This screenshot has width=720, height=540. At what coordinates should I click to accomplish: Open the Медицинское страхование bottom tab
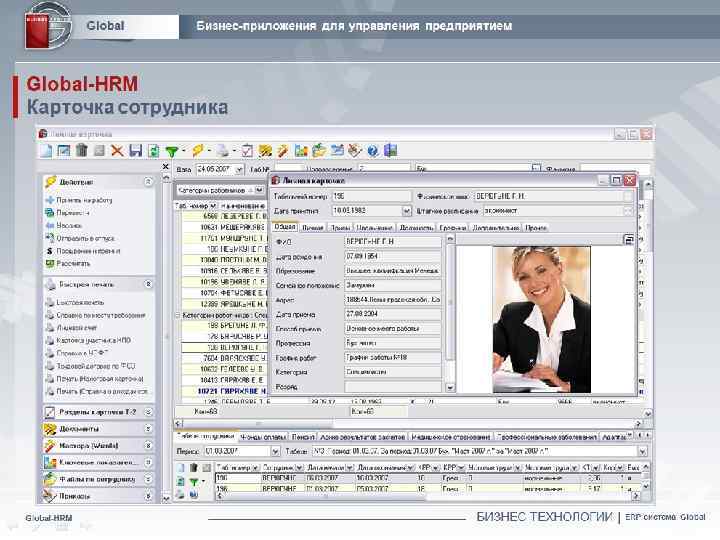click(x=451, y=437)
